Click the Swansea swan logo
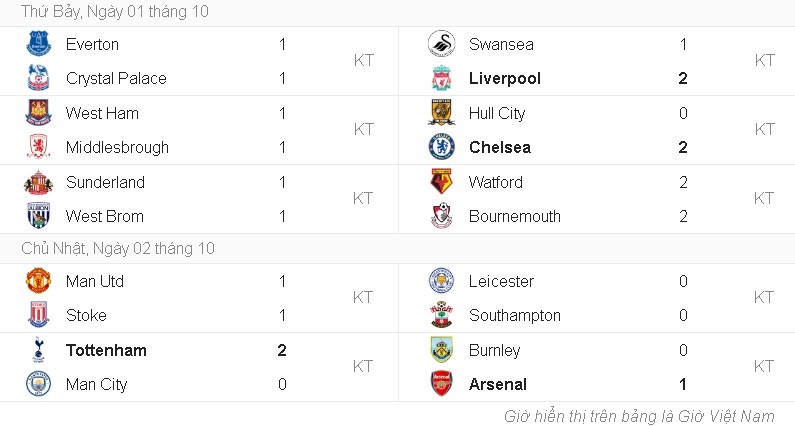Viewport: 795px width, 426px height. pos(441,44)
